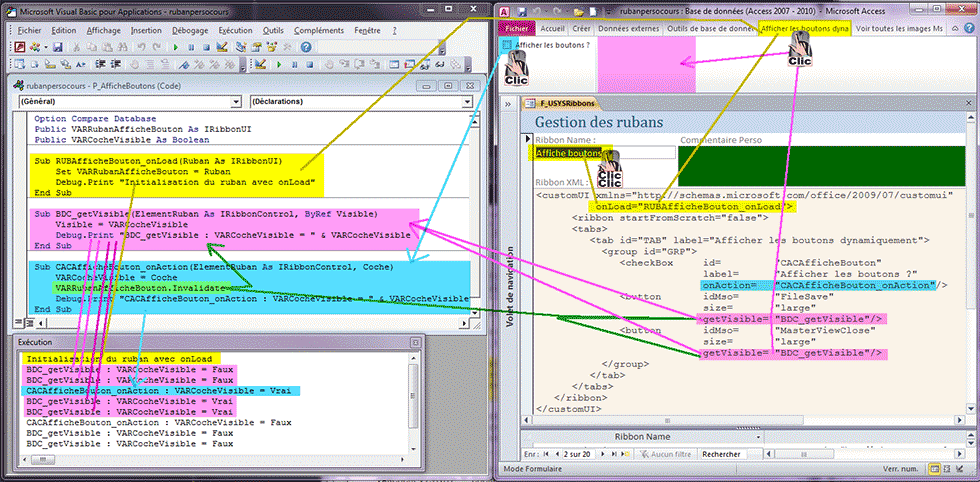Click the Open folder icon in the Access title bar
This screenshot has height=482, width=980.
pyautogui.click(x=579, y=12)
